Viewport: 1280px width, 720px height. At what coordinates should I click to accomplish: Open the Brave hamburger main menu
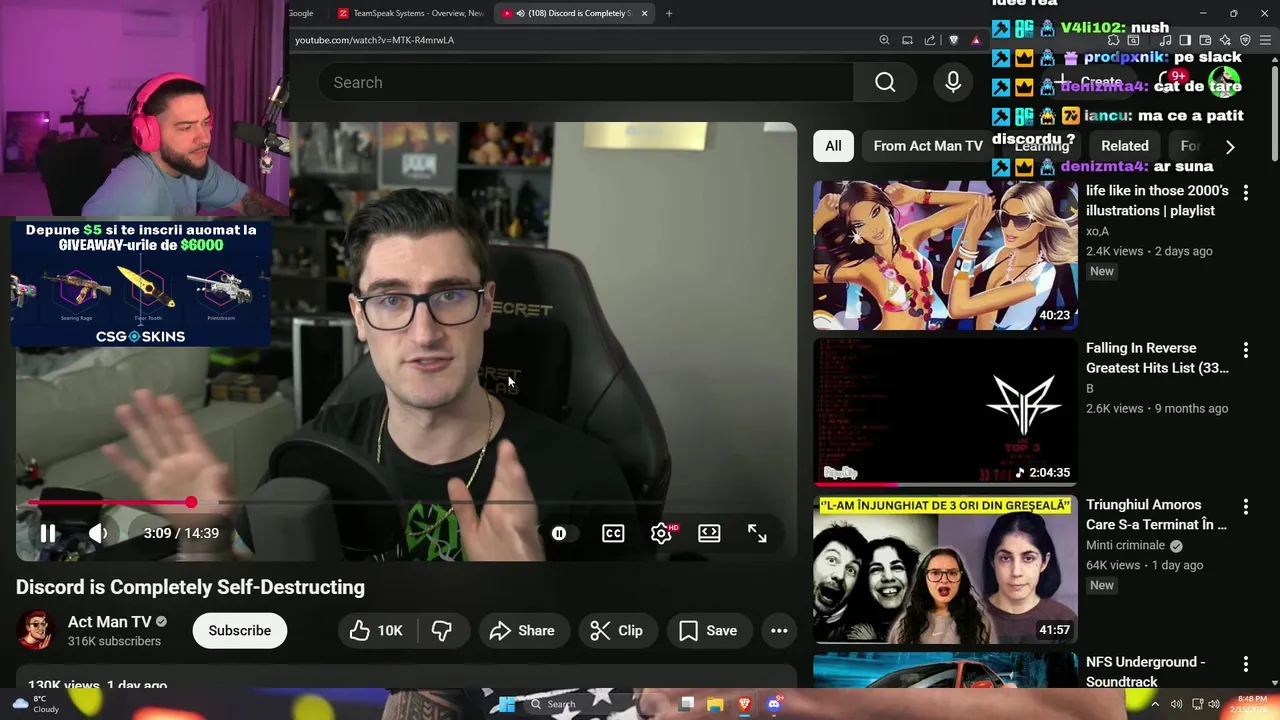(1265, 40)
